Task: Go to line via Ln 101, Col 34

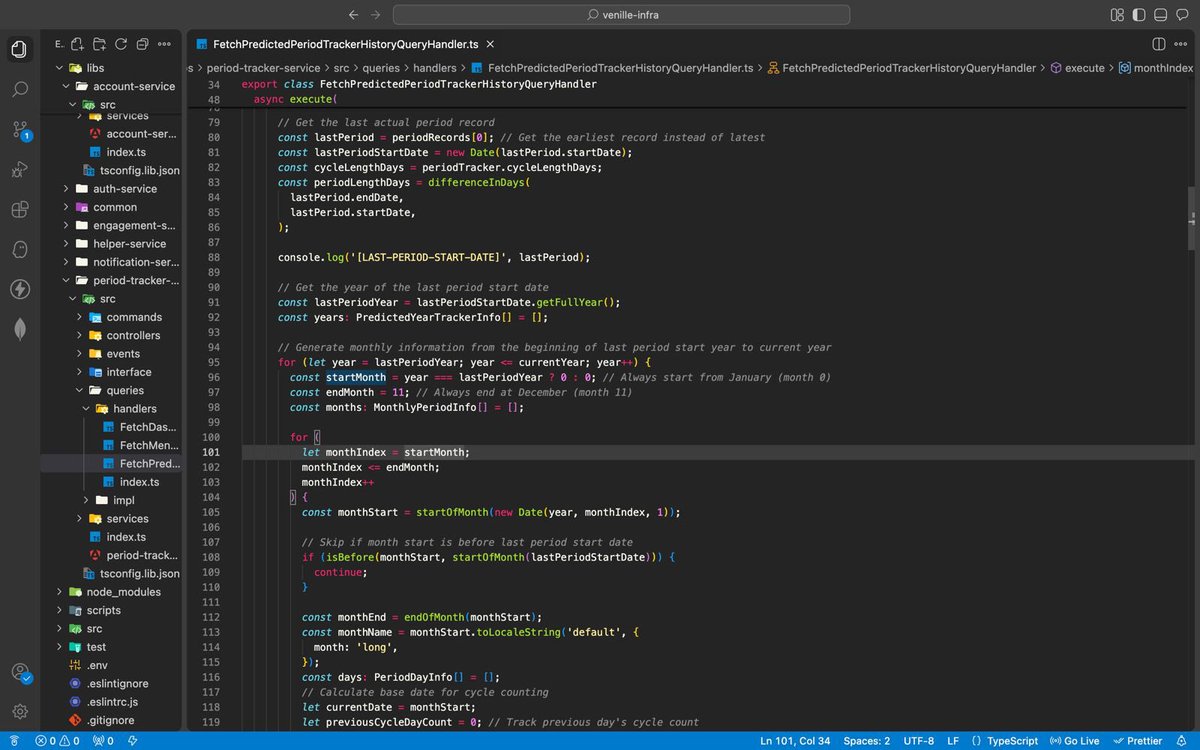Action: click(x=795, y=741)
